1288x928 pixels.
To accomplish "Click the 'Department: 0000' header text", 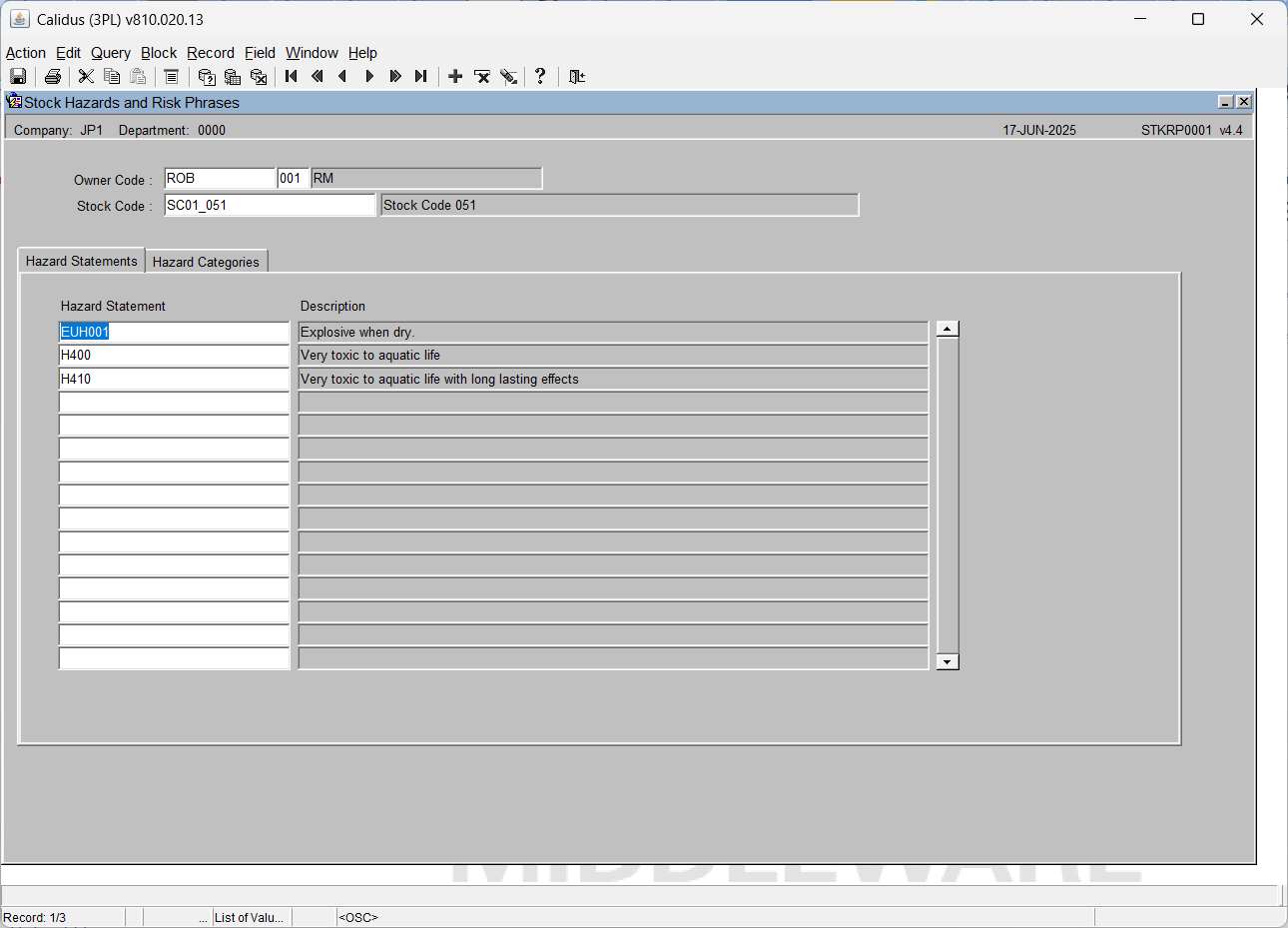I will pyautogui.click(x=172, y=130).
